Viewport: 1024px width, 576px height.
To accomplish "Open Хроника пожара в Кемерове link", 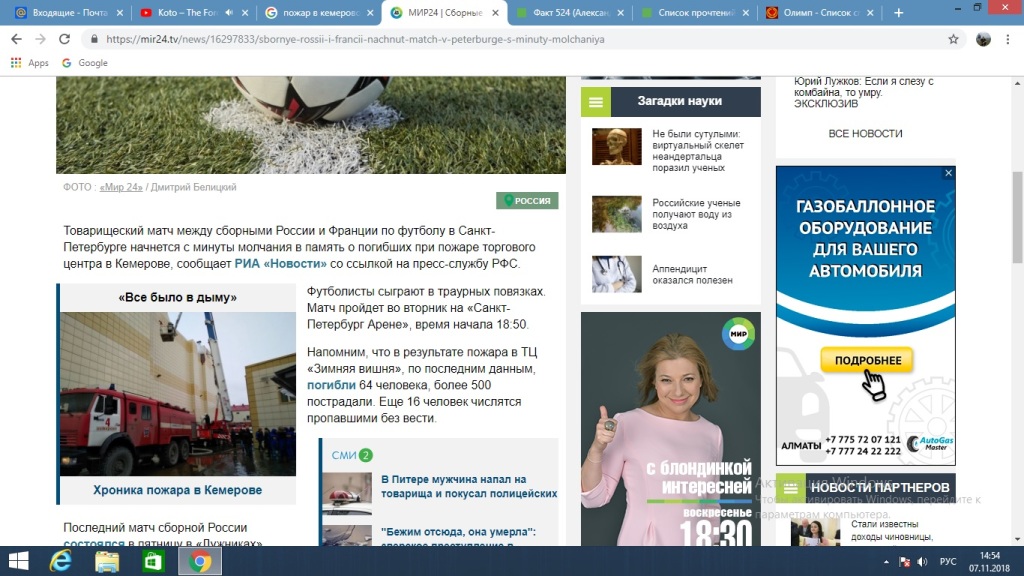I will 178,490.
